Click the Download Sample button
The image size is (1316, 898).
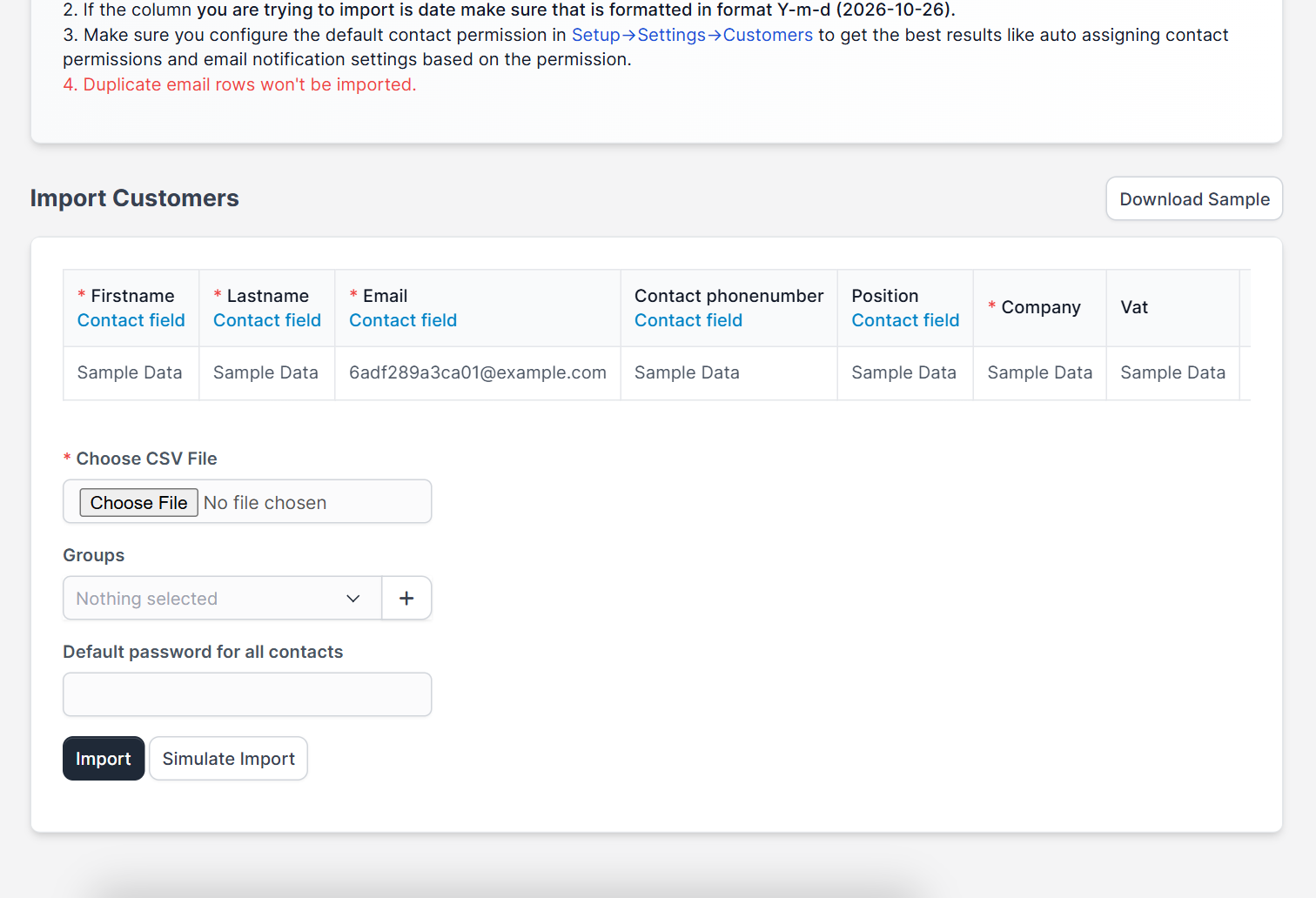pos(1194,199)
